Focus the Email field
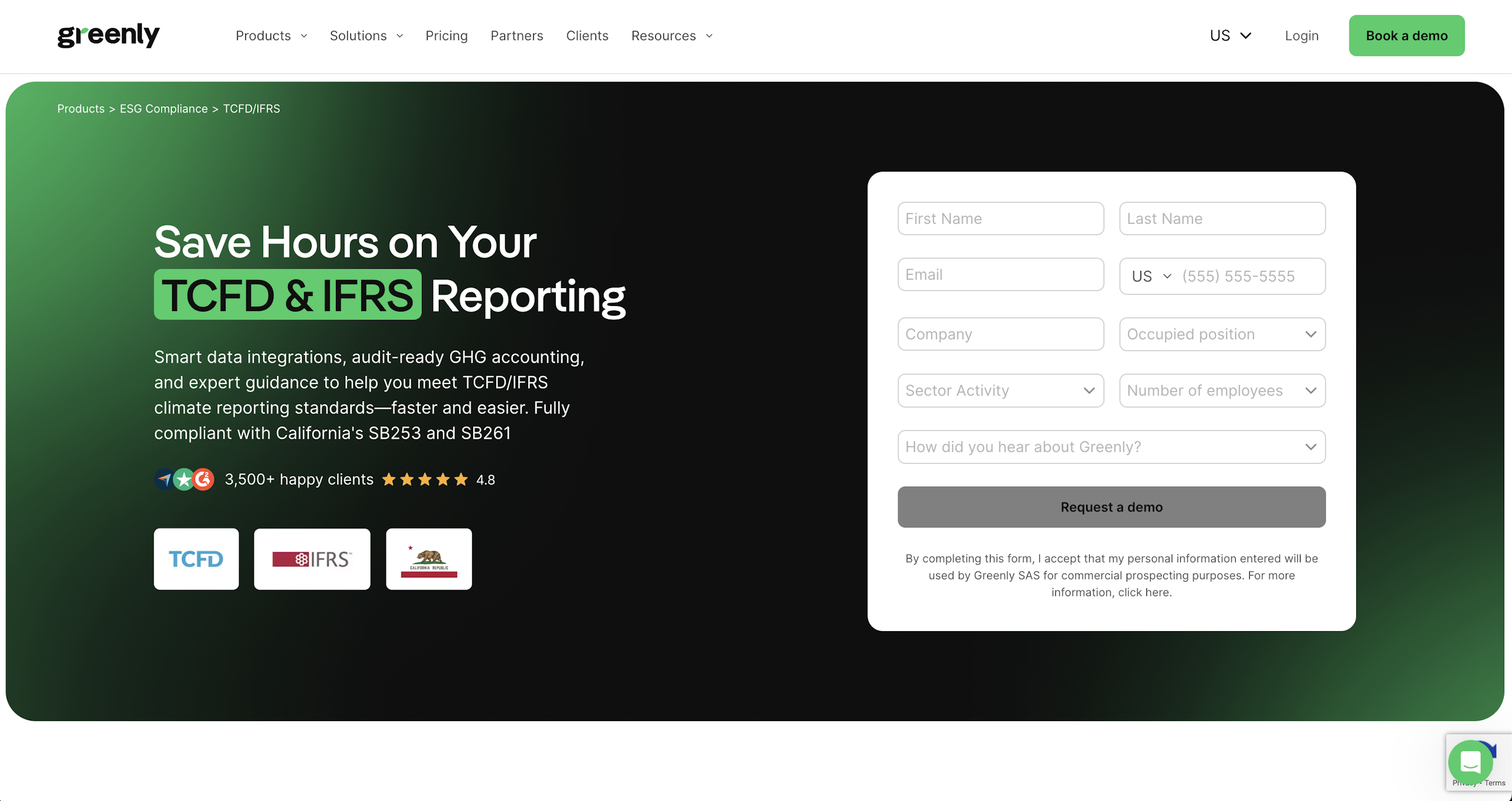This screenshot has width=1512, height=801. (x=1001, y=274)
